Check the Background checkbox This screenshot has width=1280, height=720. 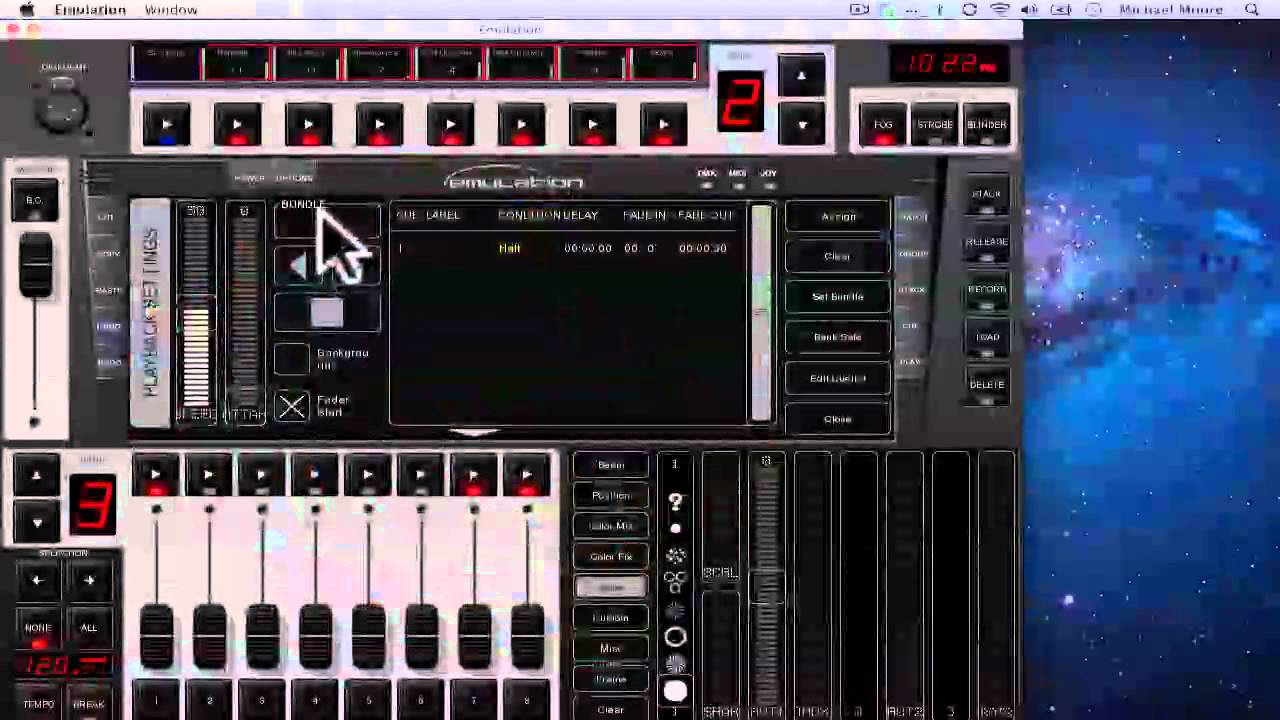click(x=293, y=359)
